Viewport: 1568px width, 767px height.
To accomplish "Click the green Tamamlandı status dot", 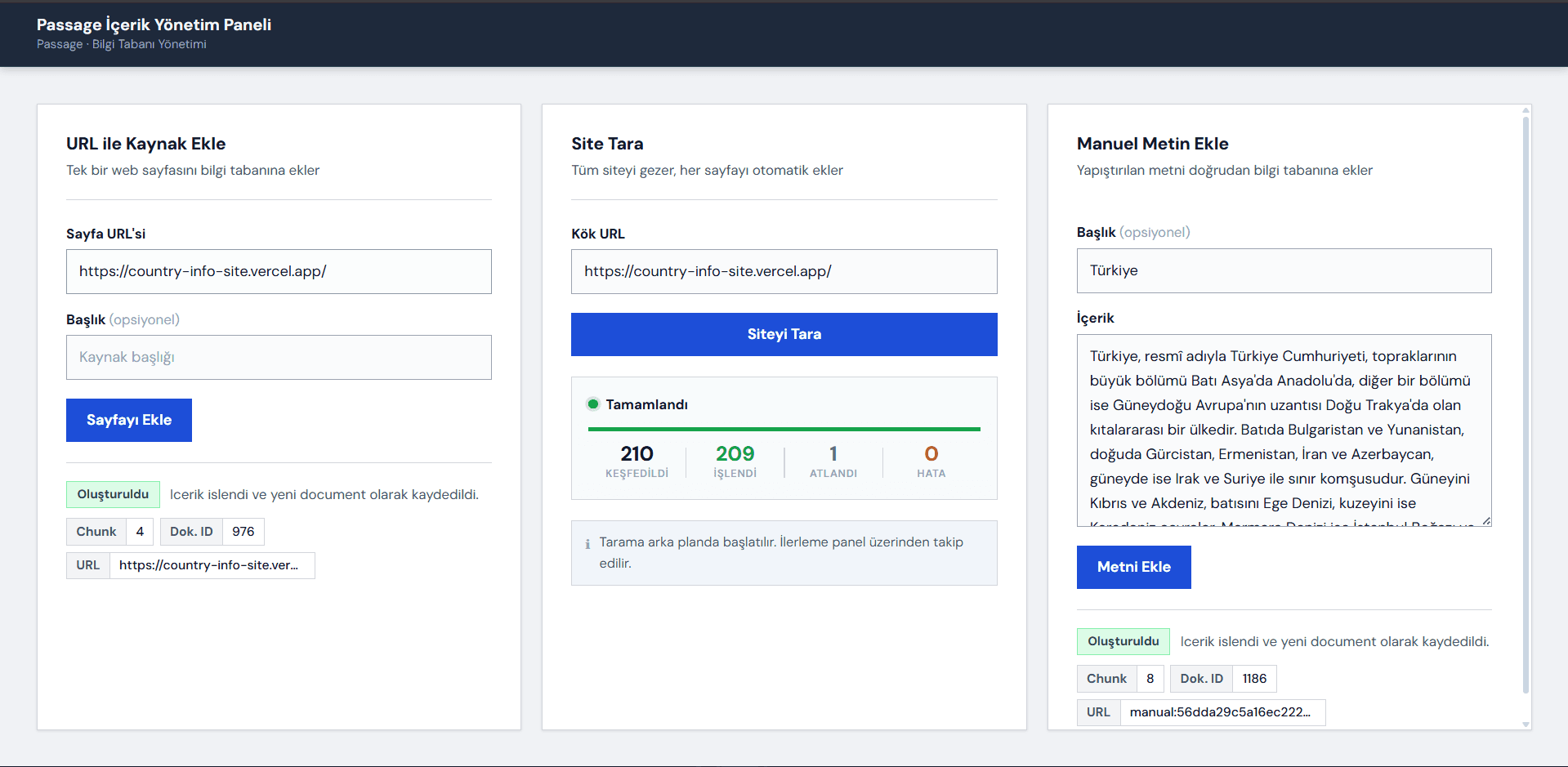I will coord(593,404).
